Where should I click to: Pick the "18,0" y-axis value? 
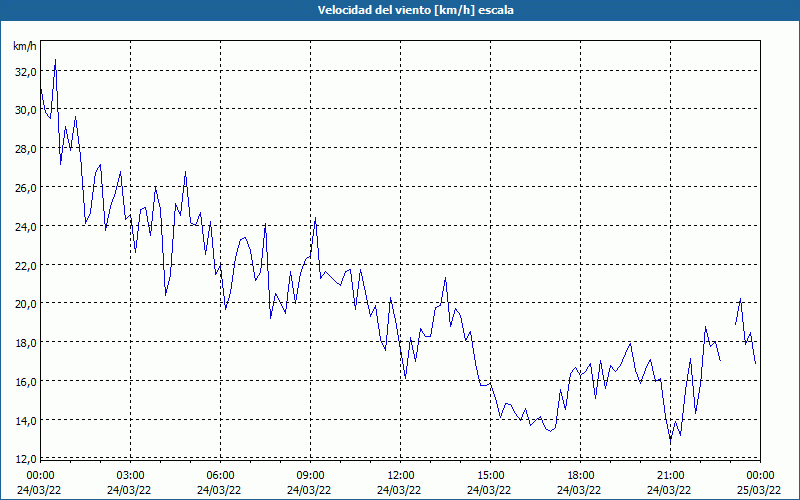pyautogui.click(x=26, y=343)
